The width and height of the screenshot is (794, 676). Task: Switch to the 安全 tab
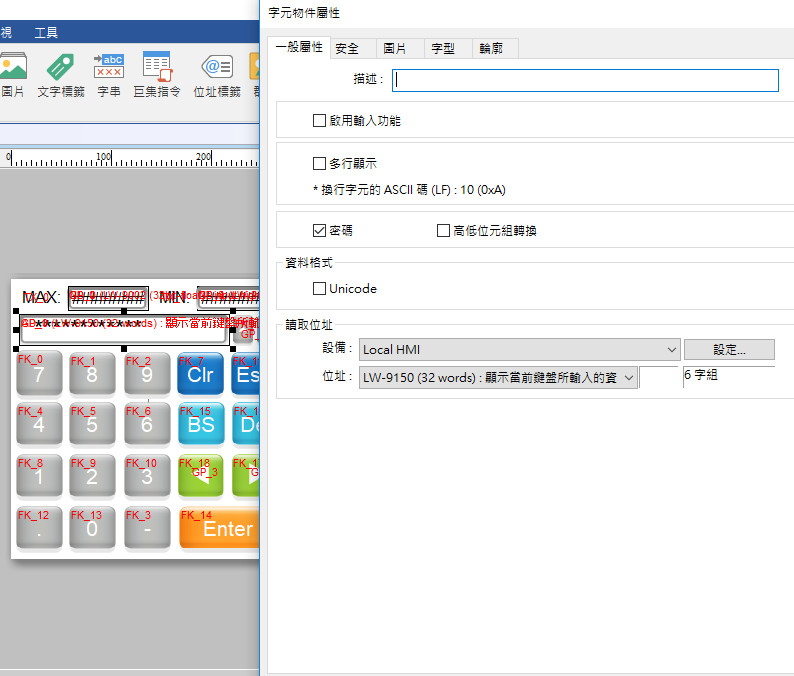348,48
